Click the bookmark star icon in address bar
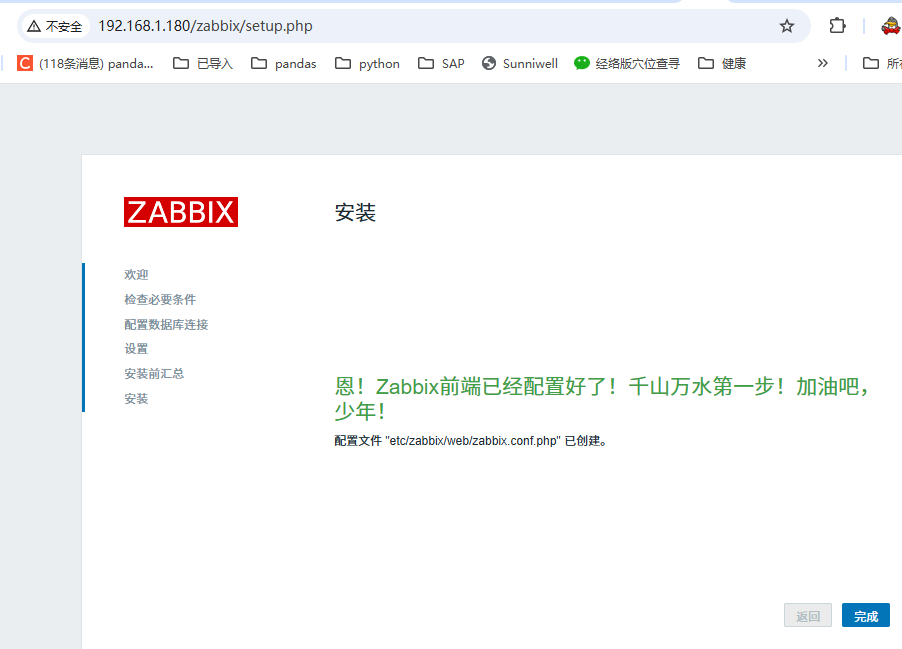 click(x=787, y=26)
